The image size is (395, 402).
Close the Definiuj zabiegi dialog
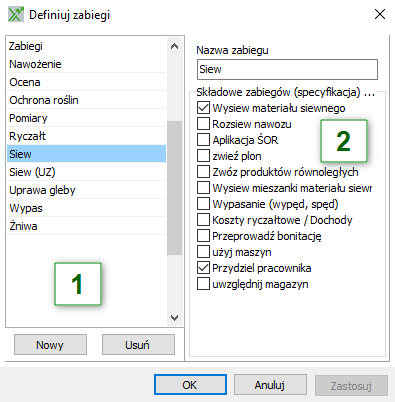click(x=380, y=14)
